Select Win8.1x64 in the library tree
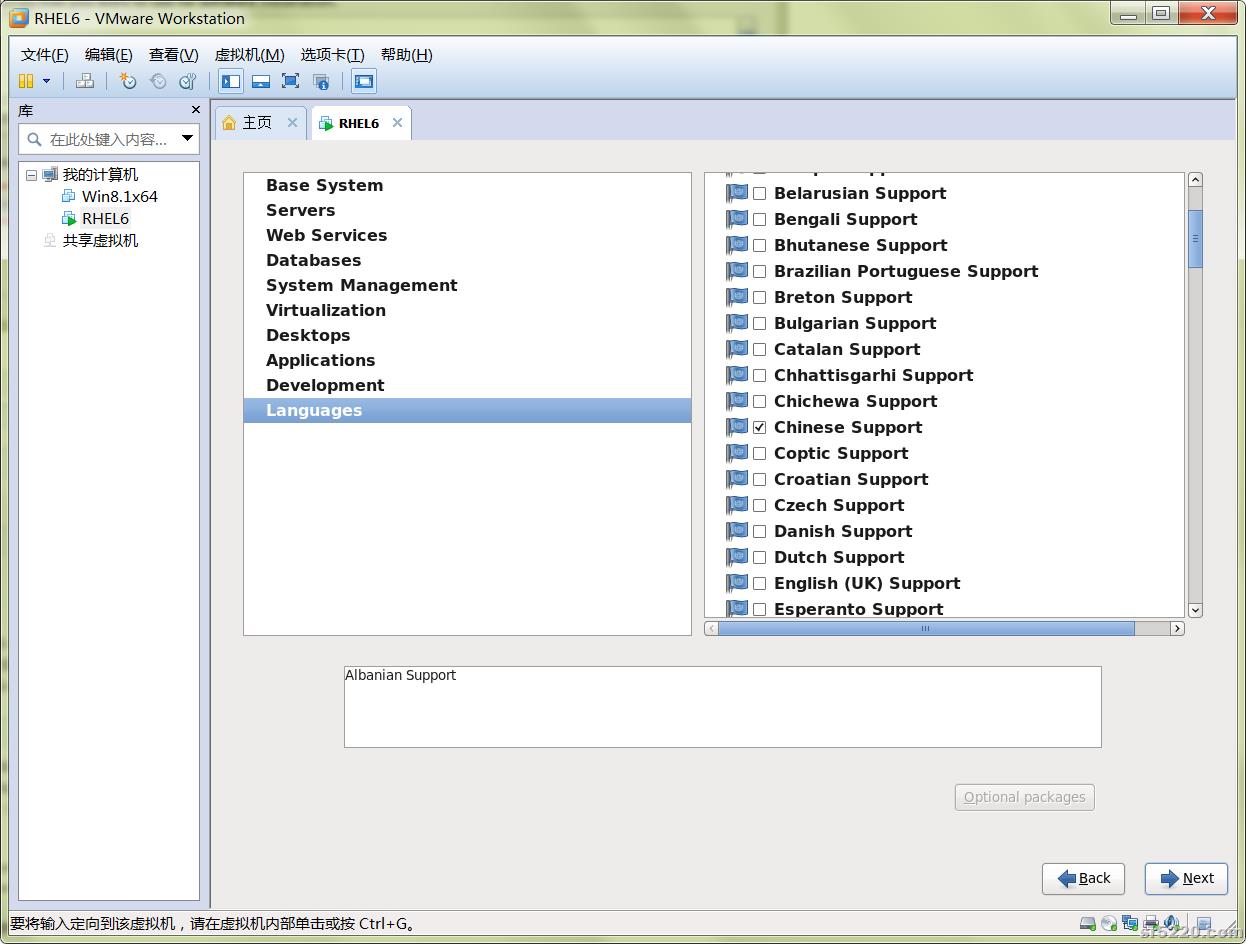Image resolution: width=1246 pixels, height=944 pixels. pos(119,196)
